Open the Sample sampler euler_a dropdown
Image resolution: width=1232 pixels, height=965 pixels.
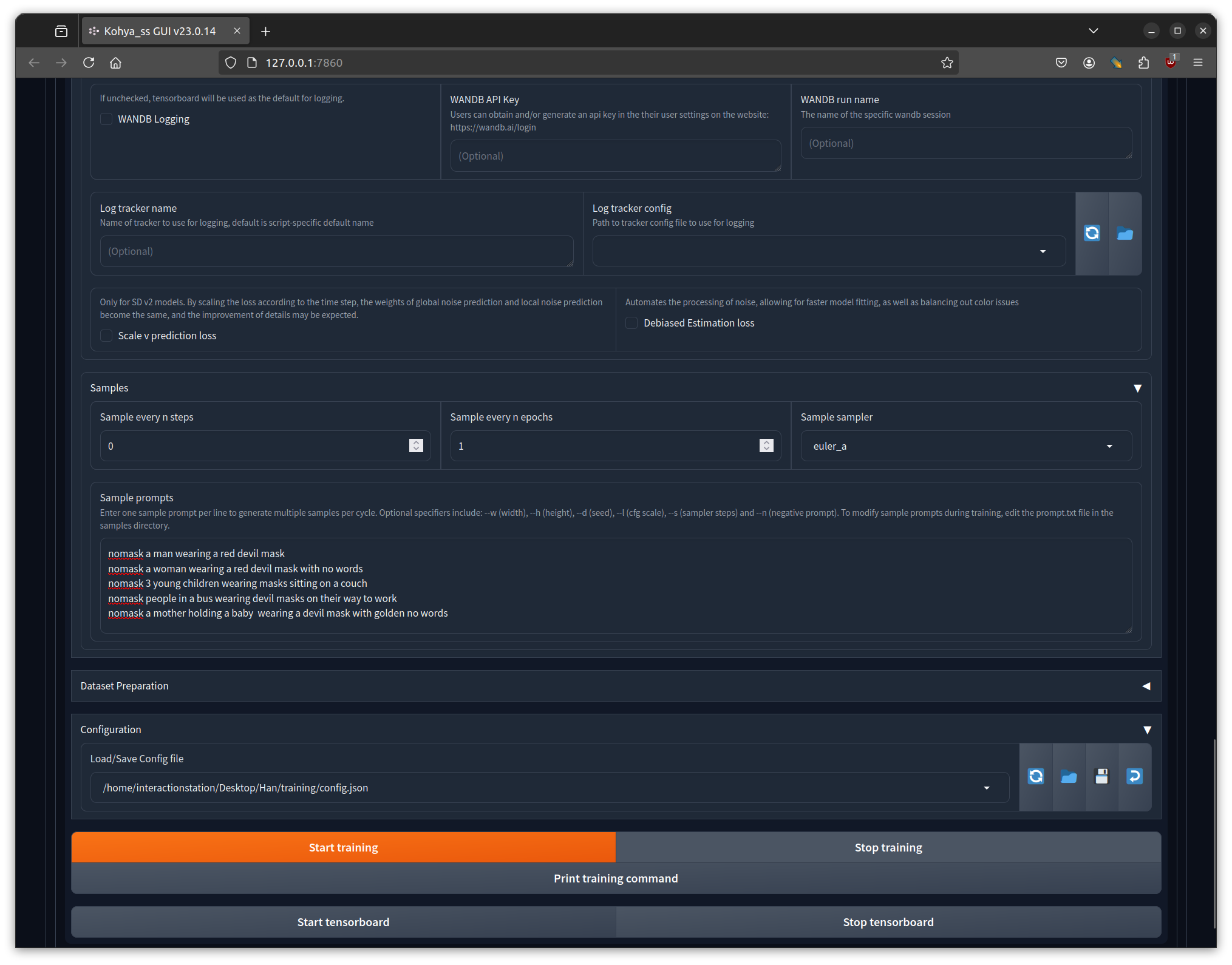[x=966, y=446]
